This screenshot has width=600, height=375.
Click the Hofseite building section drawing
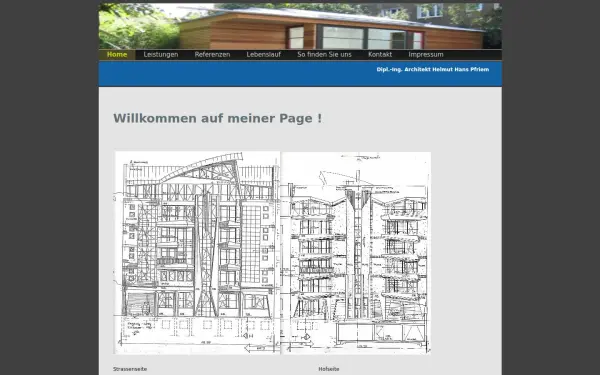356,253
